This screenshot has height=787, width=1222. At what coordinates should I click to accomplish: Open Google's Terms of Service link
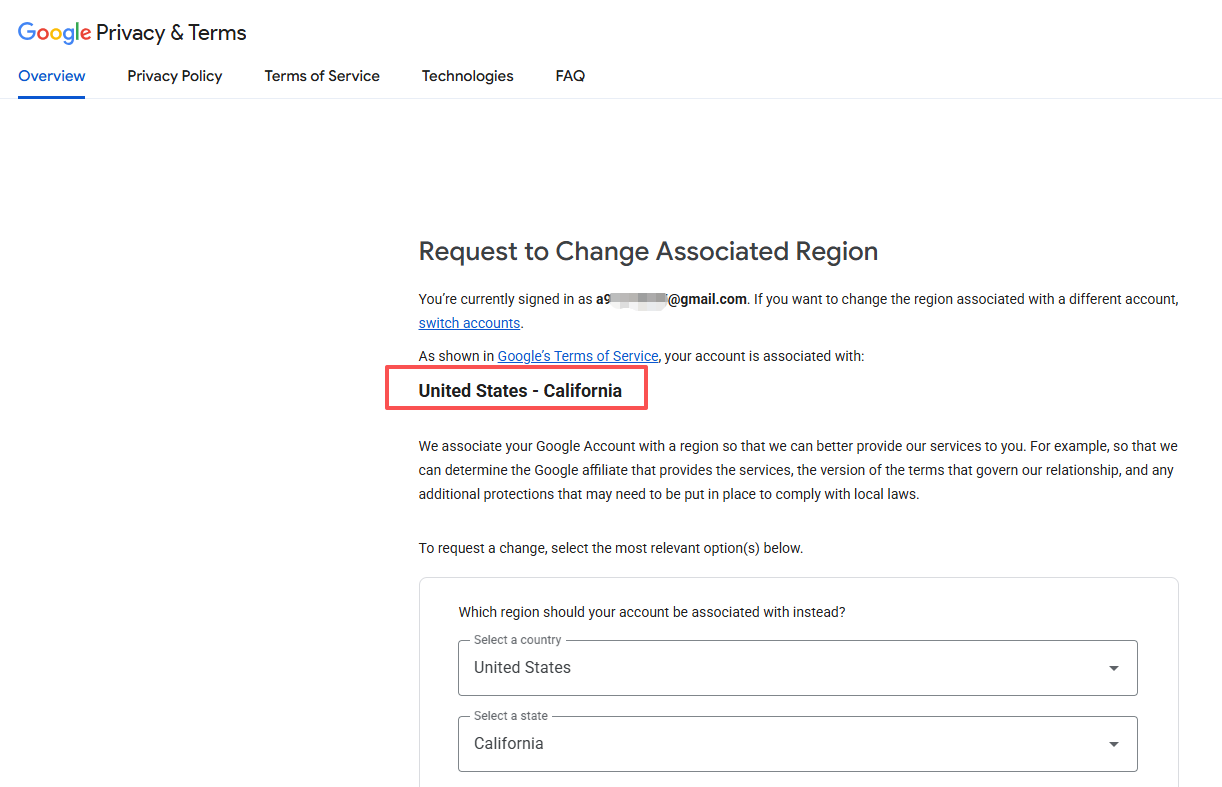coord(578,356)
